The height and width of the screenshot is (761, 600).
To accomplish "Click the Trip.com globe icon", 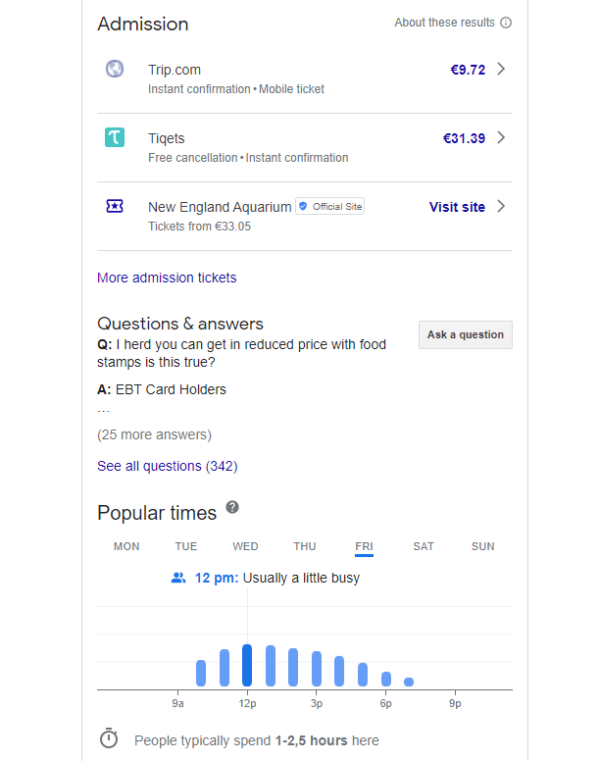I will tap(114, 69).
